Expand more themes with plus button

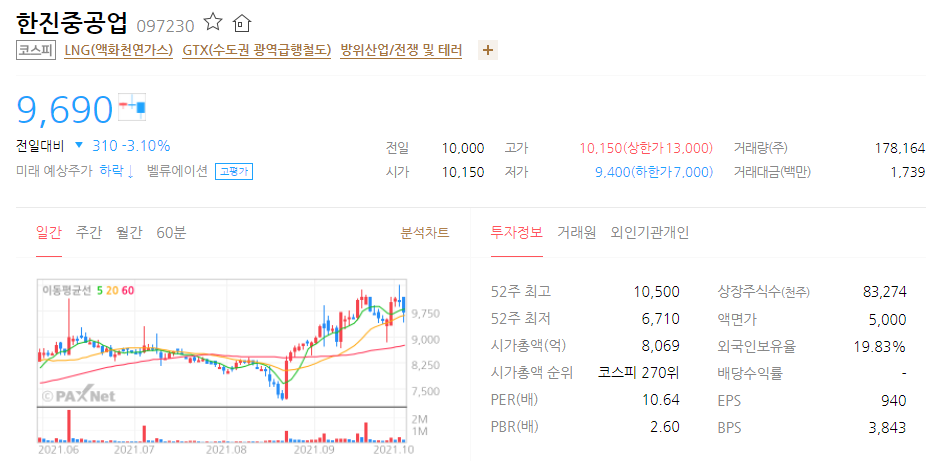pyautogui.click(x=488, y=50)
